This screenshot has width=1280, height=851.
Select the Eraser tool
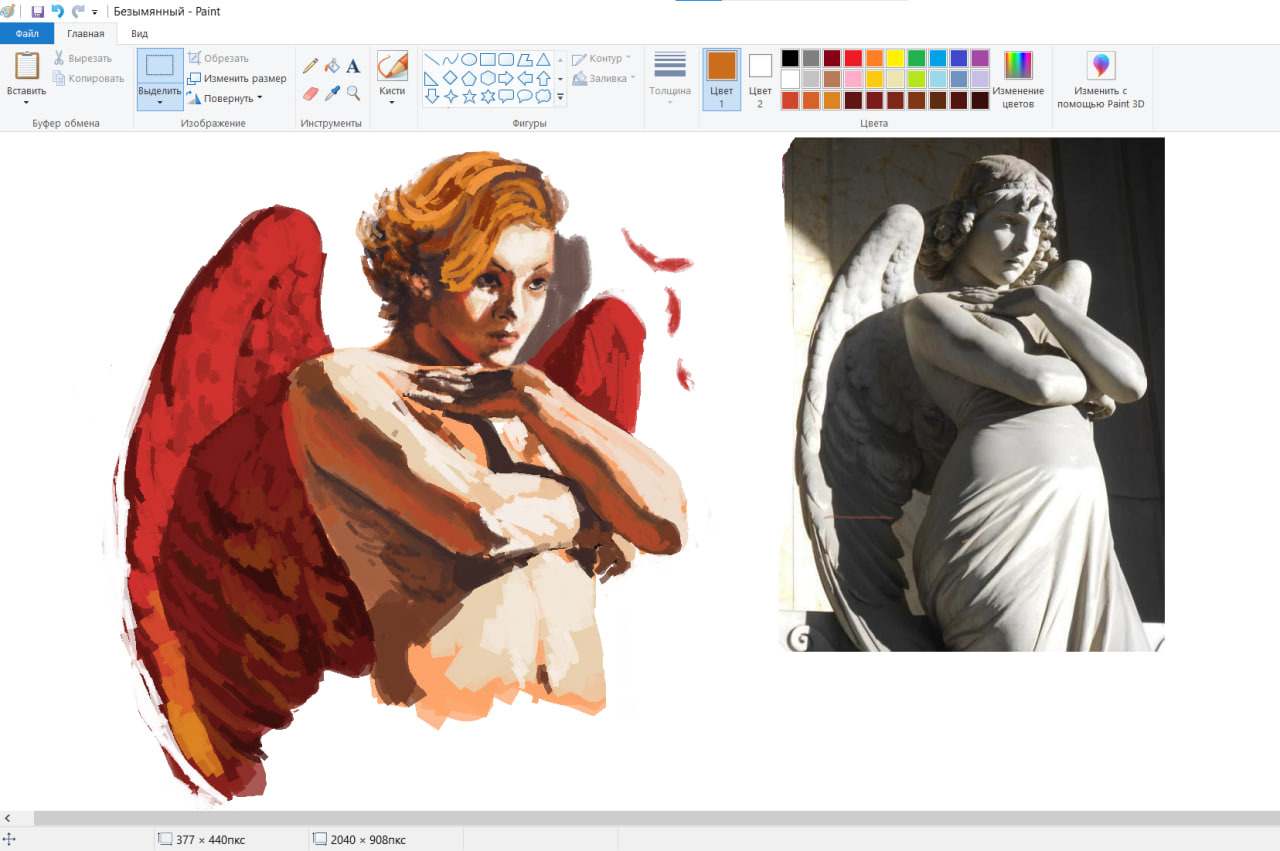(310, 93)
